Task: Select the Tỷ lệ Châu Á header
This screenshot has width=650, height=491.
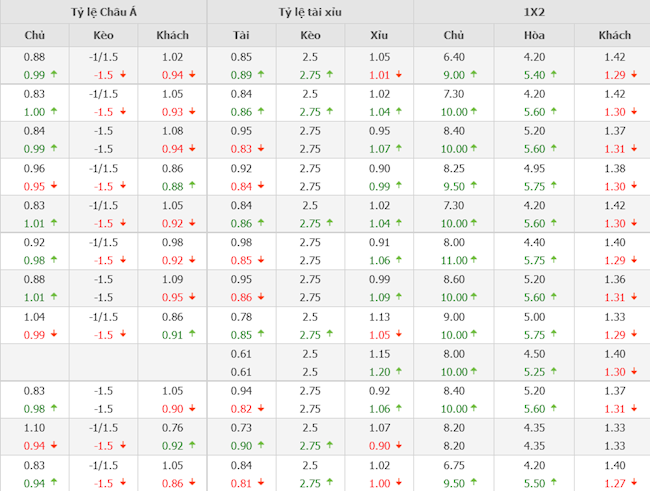Action: [x=103, y=12]
